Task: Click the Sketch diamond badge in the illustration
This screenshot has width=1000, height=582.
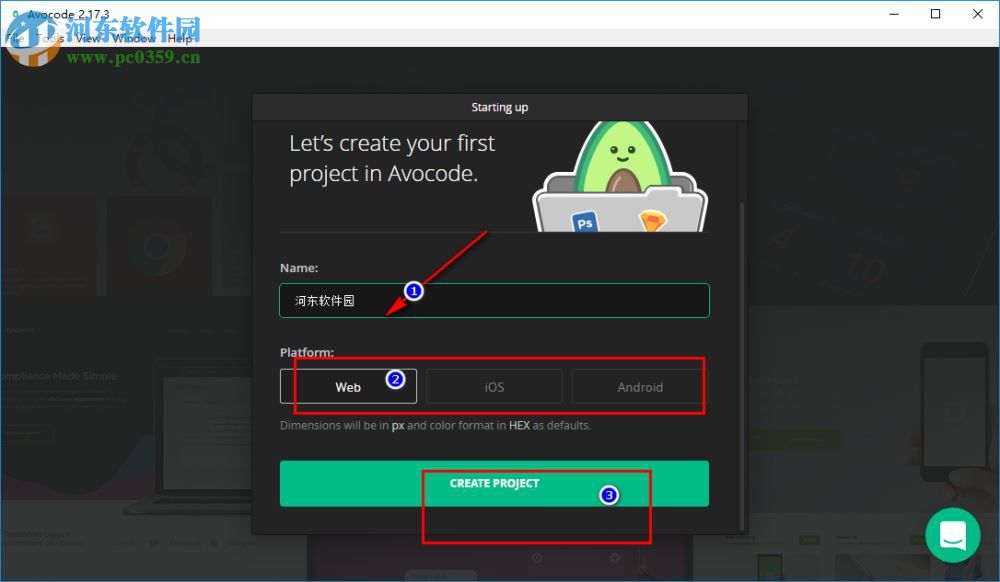Action: 651,220
